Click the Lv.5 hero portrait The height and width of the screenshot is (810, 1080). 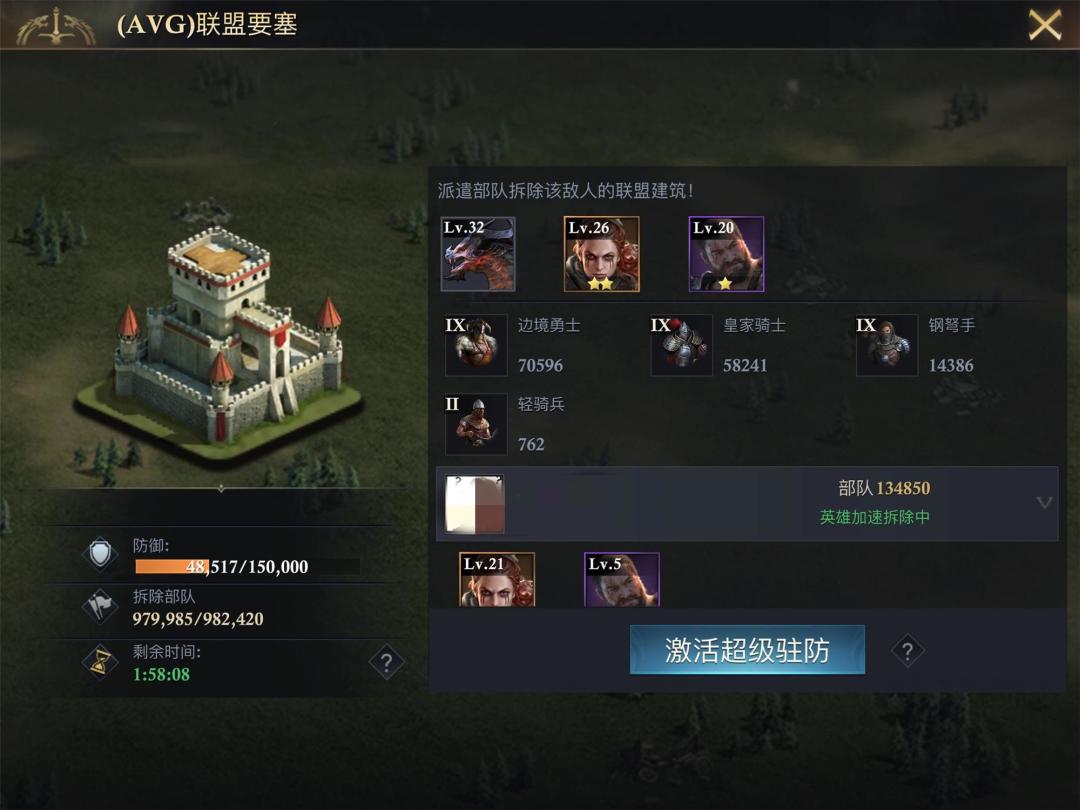pos(621,580)
